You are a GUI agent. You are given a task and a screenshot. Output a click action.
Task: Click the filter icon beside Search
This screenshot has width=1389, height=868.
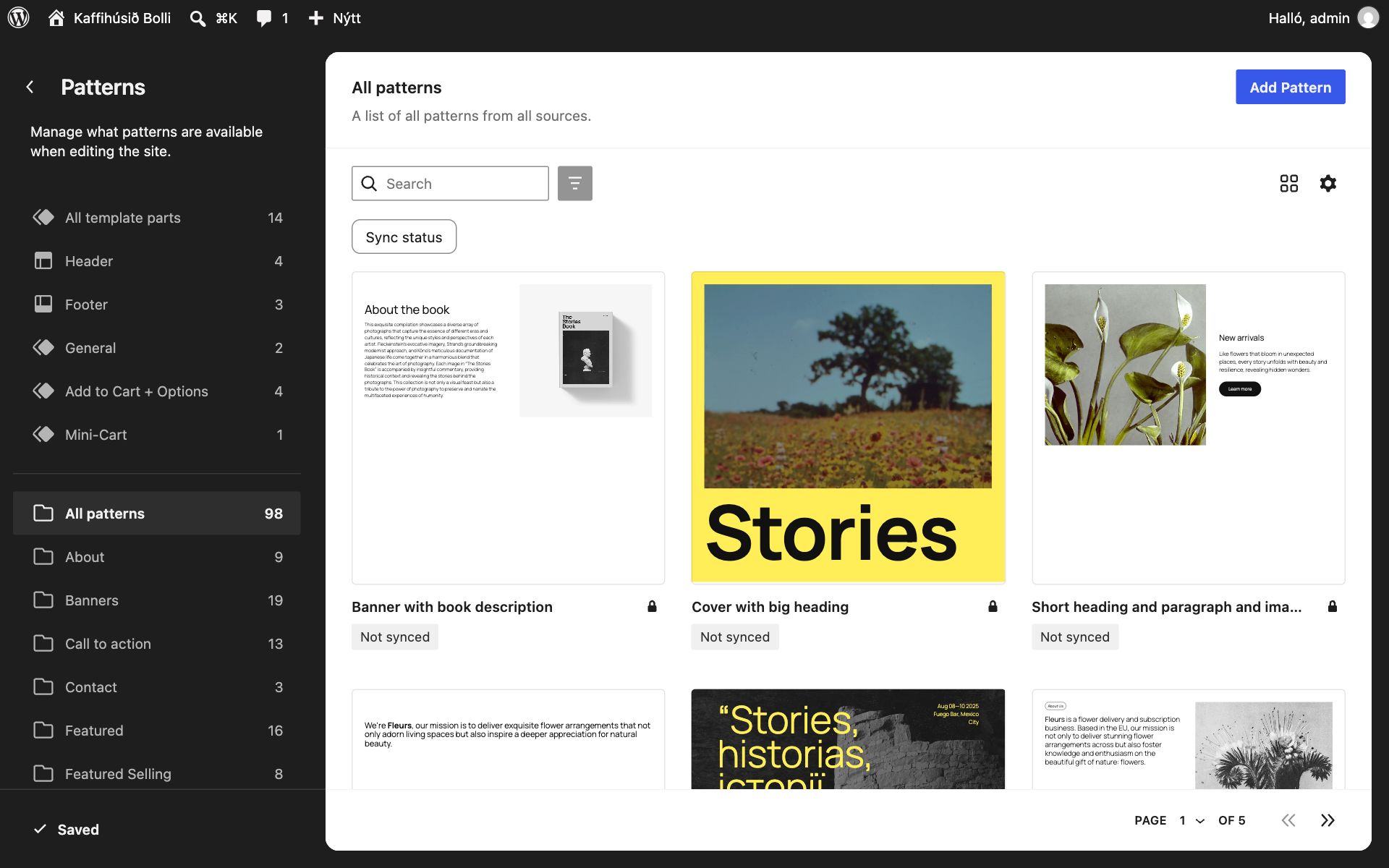coord(575,183)
